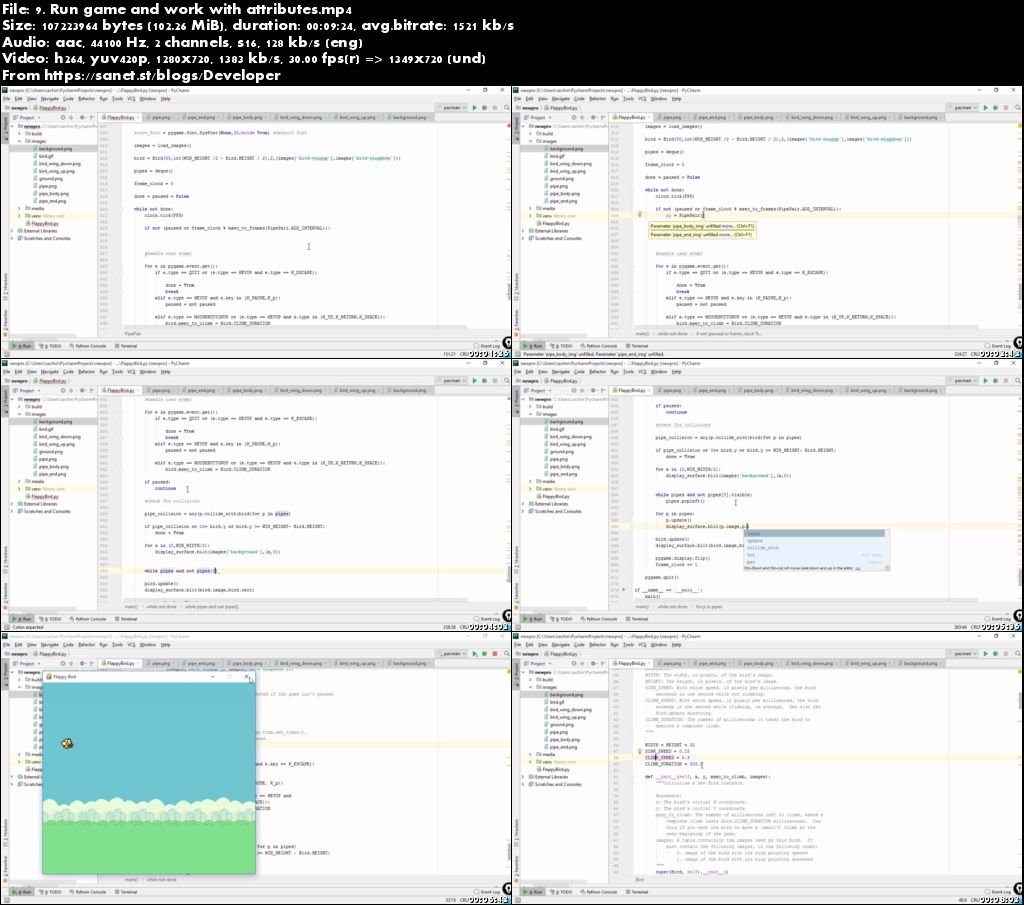Switch to bird_wing_down.png tab in Bird docstring frame

point(811,663)
